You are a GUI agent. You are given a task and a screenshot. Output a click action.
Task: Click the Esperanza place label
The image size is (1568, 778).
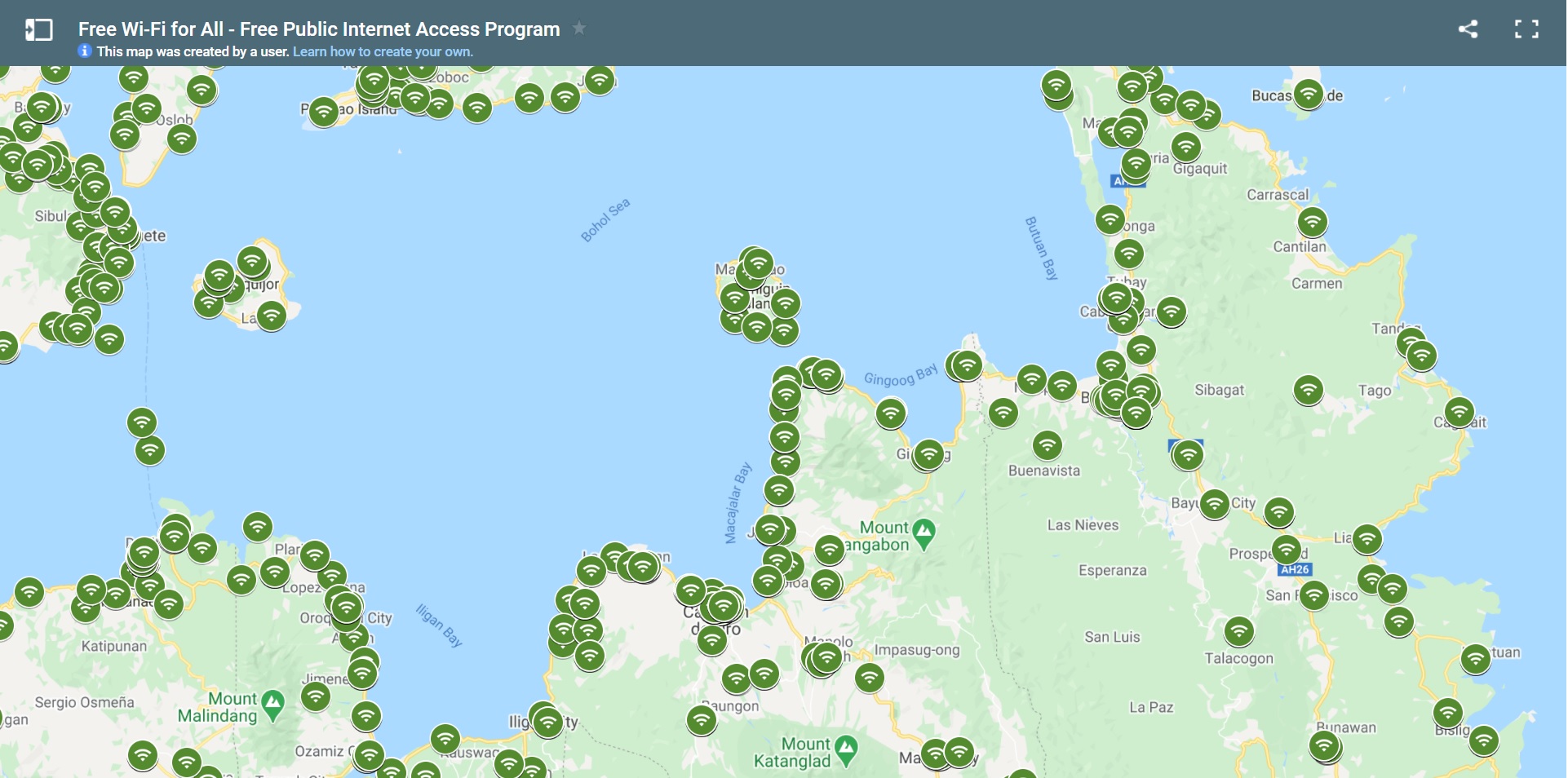1113,571
